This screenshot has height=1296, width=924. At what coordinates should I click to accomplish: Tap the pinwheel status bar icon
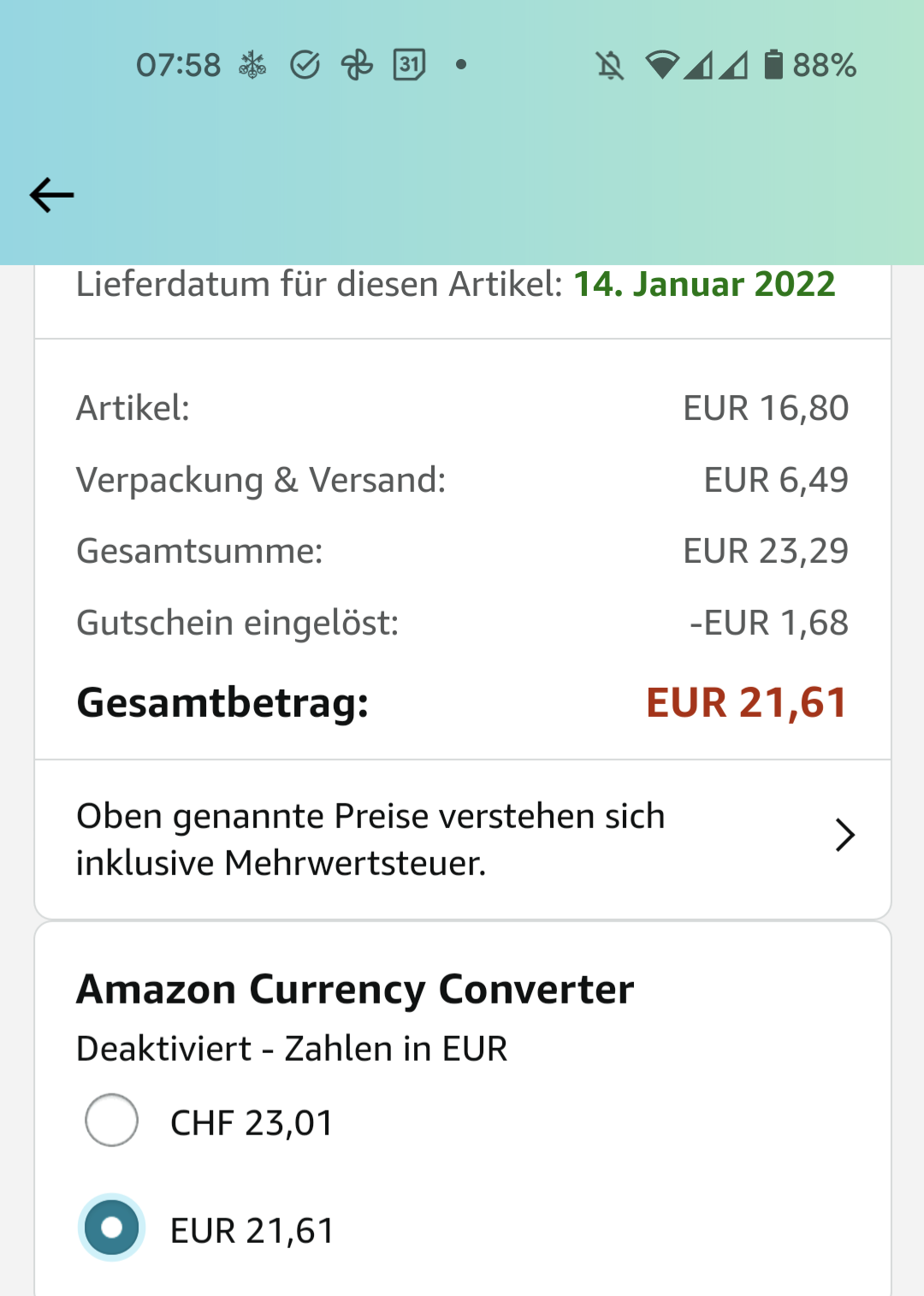click(357, 64)
